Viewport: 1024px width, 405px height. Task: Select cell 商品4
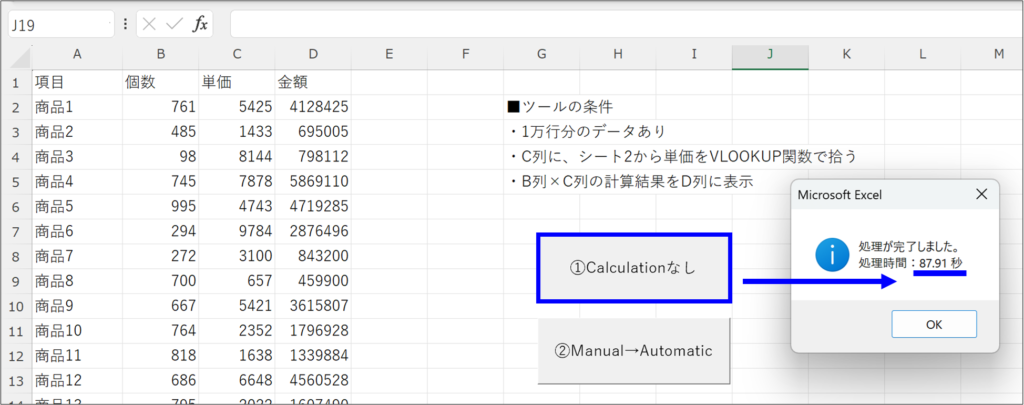click(x=77, y=182)
